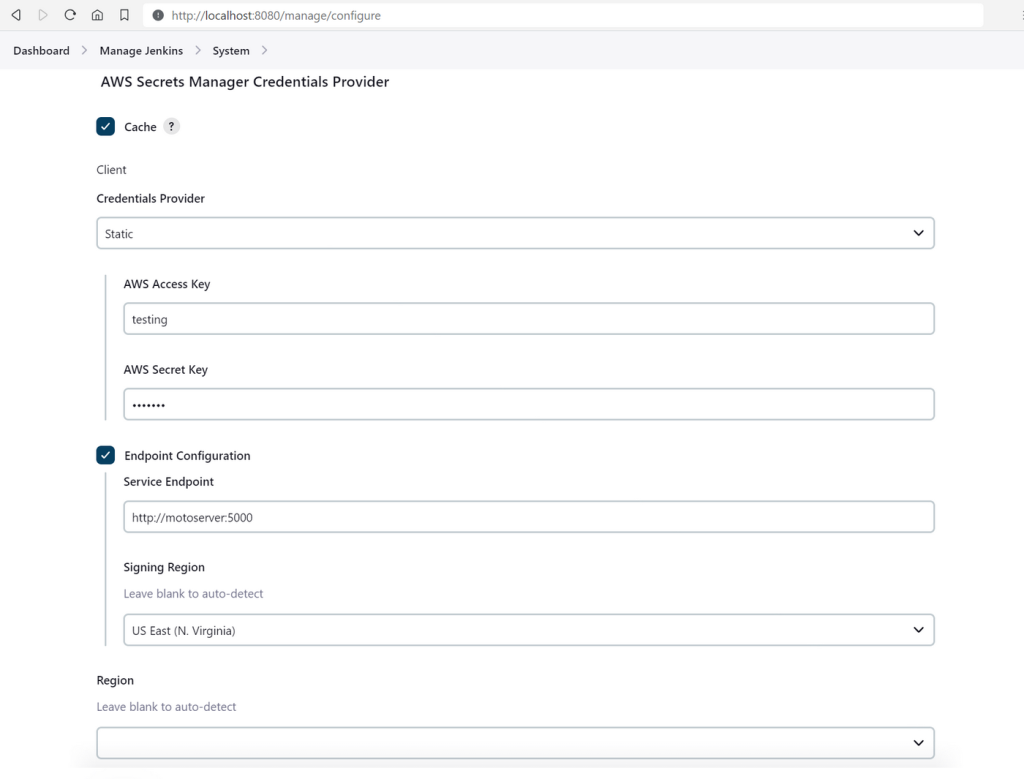Click the Credentials Provider label
Screen dimensions: 1024x779
150,199
